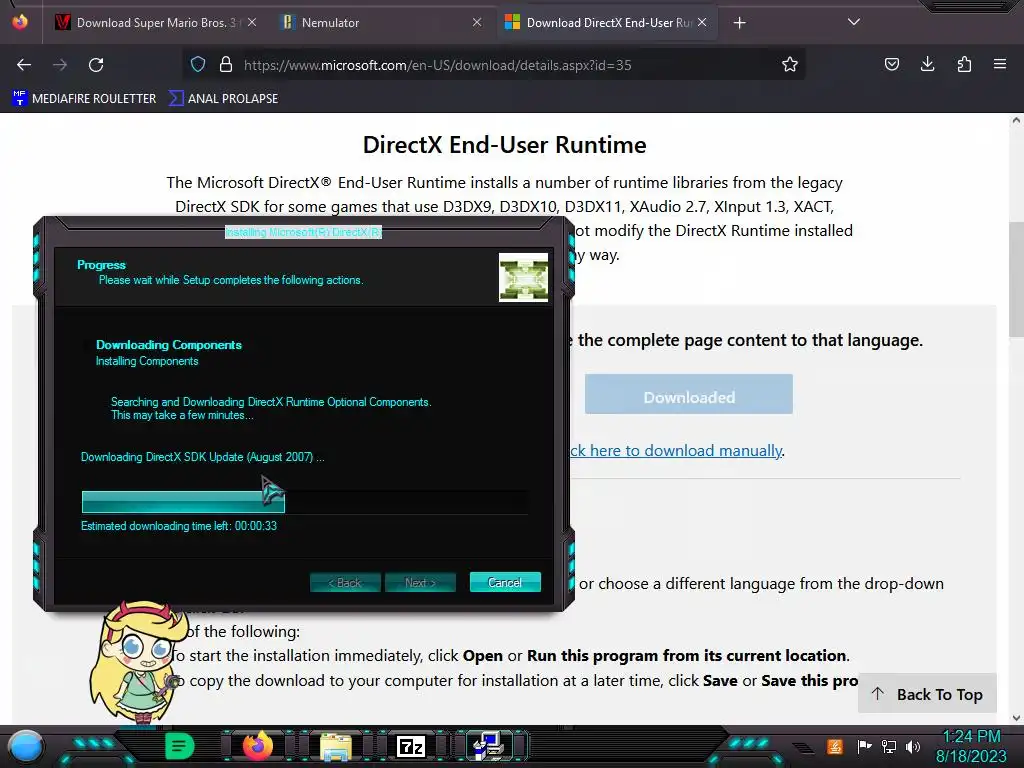1024x768 pixels.
Task: Close the DirectX End-User Runtime tab
Action: (702, 22)
